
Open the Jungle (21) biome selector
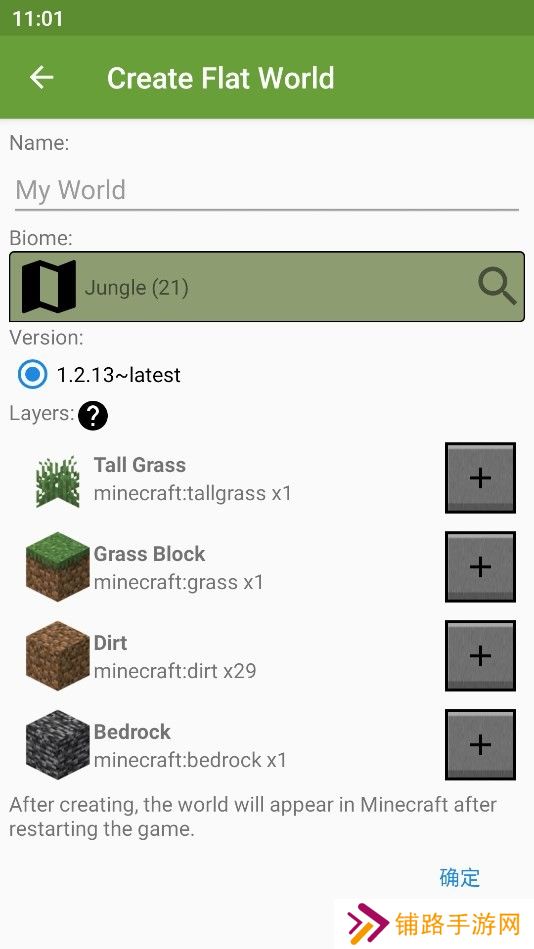[x=267, y=287]
